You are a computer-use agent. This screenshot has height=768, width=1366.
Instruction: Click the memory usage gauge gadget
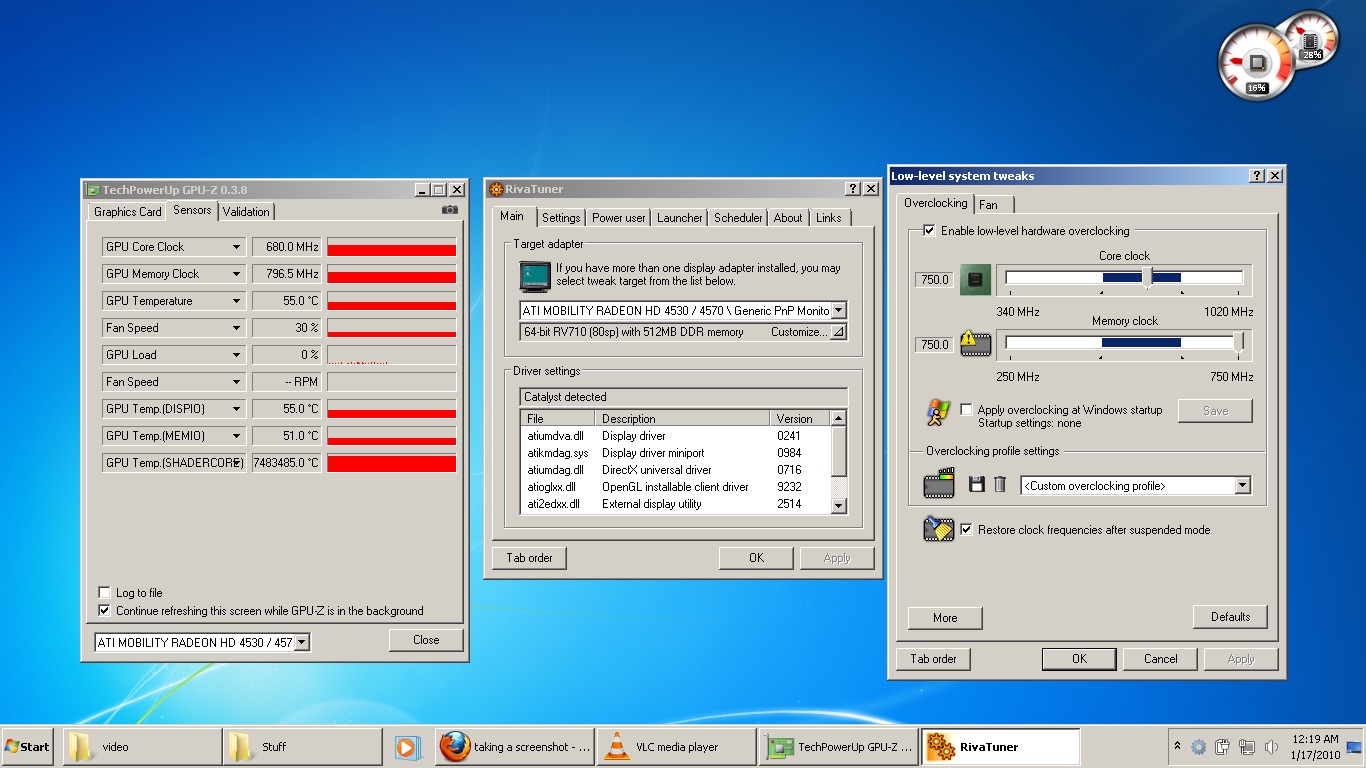(x=1310, y=38)
